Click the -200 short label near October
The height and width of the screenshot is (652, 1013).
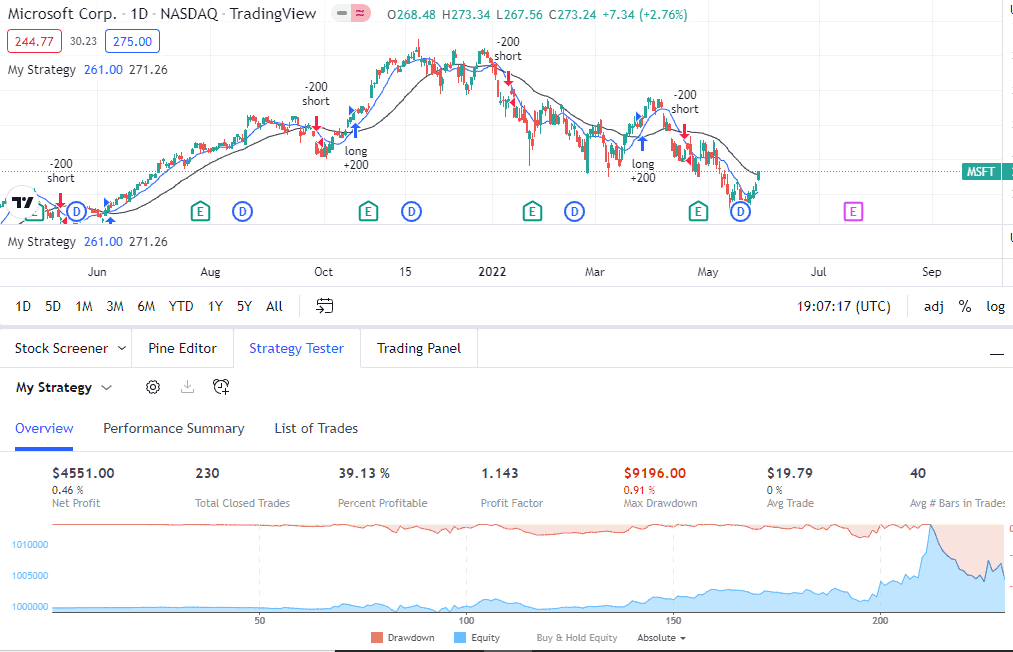tap(316, 94)
